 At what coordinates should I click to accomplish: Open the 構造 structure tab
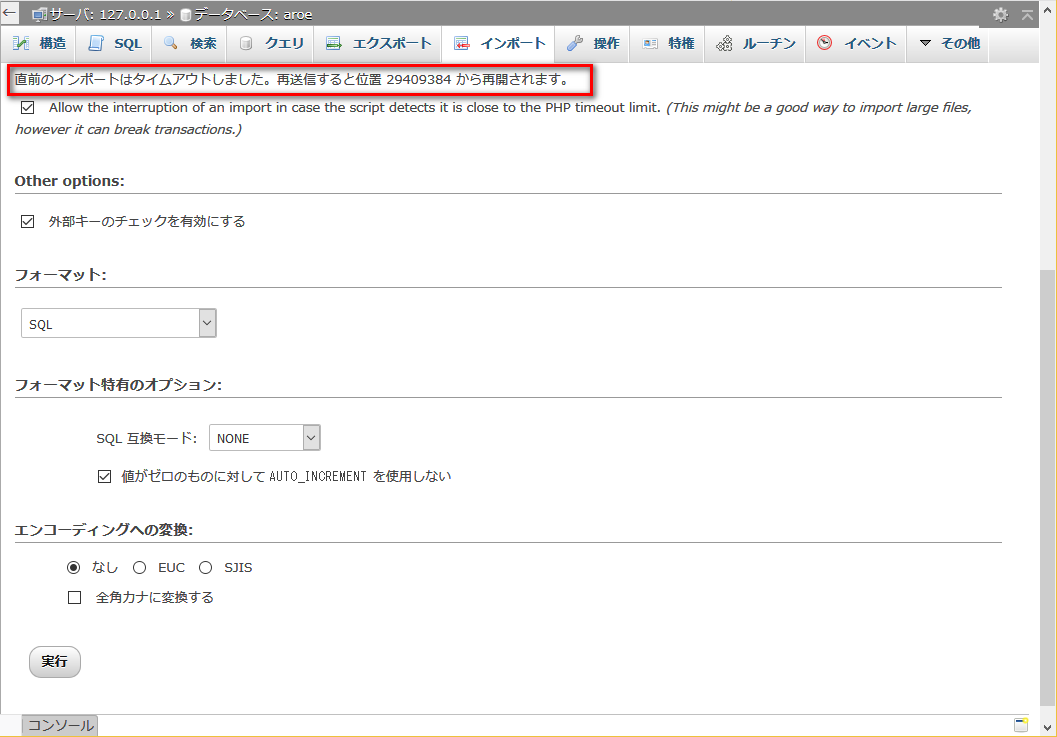point(40,44)
